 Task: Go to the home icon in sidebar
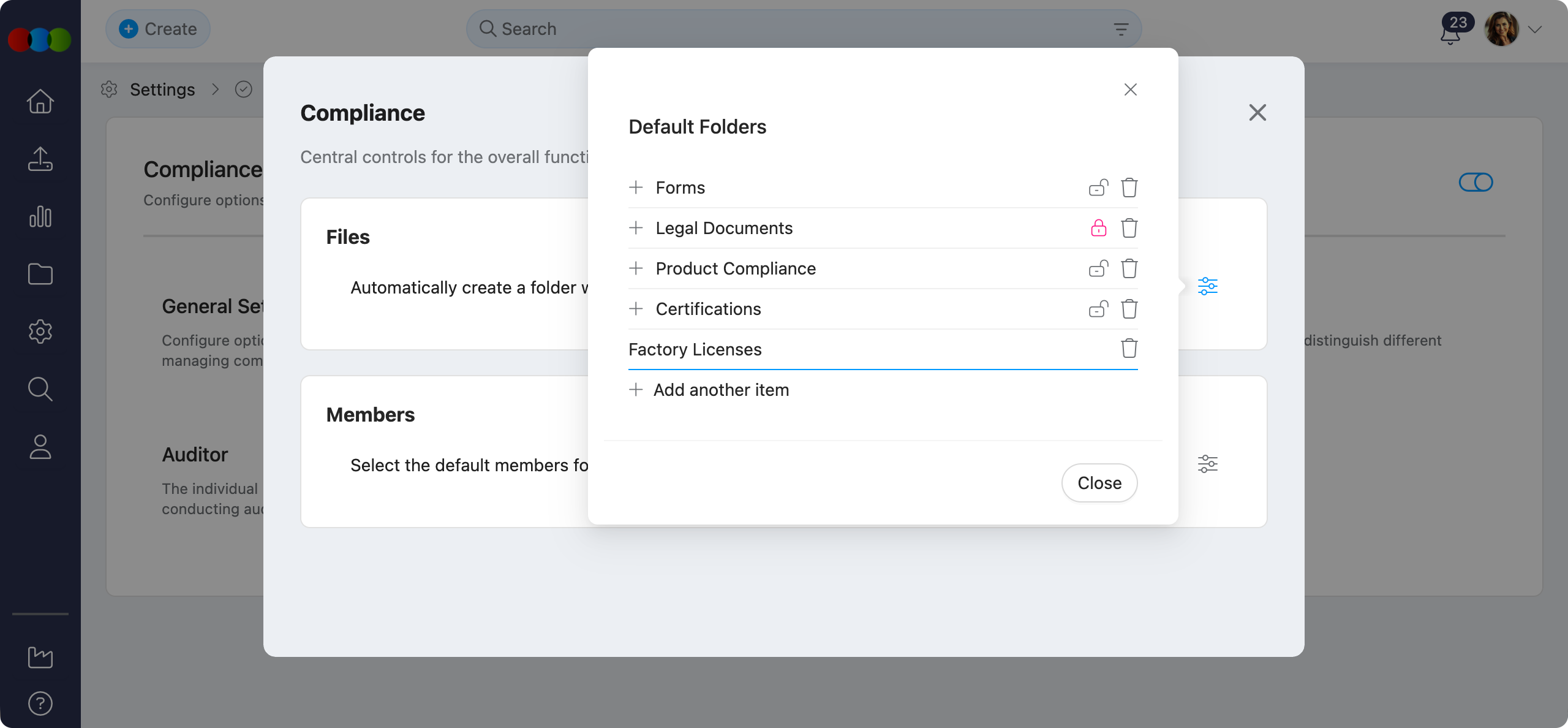40,102
